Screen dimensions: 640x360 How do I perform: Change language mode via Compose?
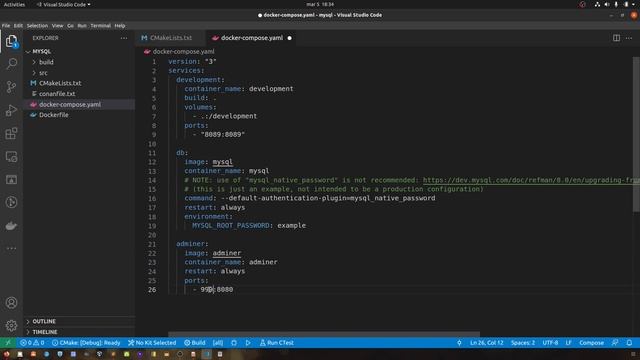pos(591,342)
